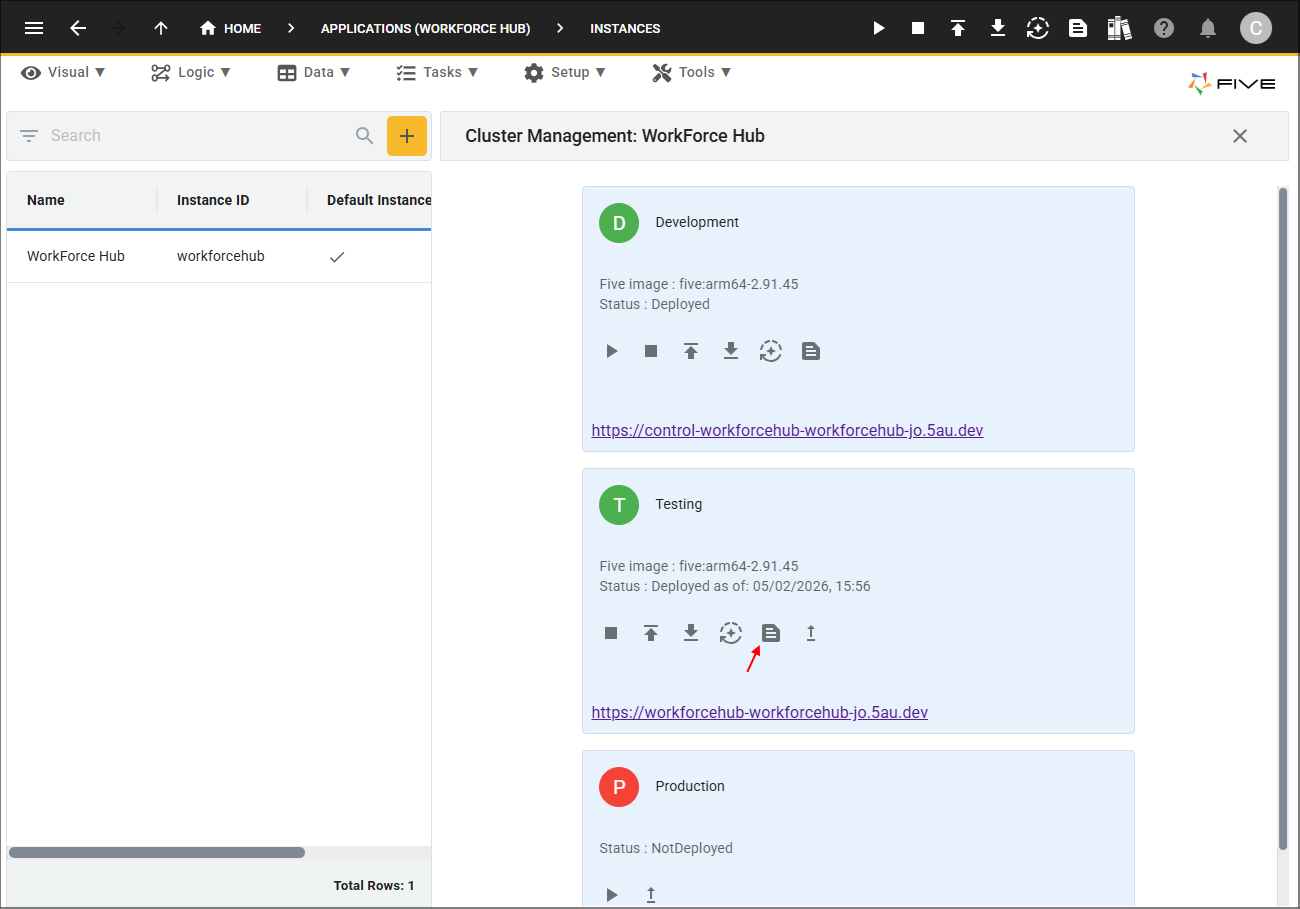Screen dimensions: 1300x909
Task: Click the vertical scrollbar of the cluster panel
Action: (1283, 519)
